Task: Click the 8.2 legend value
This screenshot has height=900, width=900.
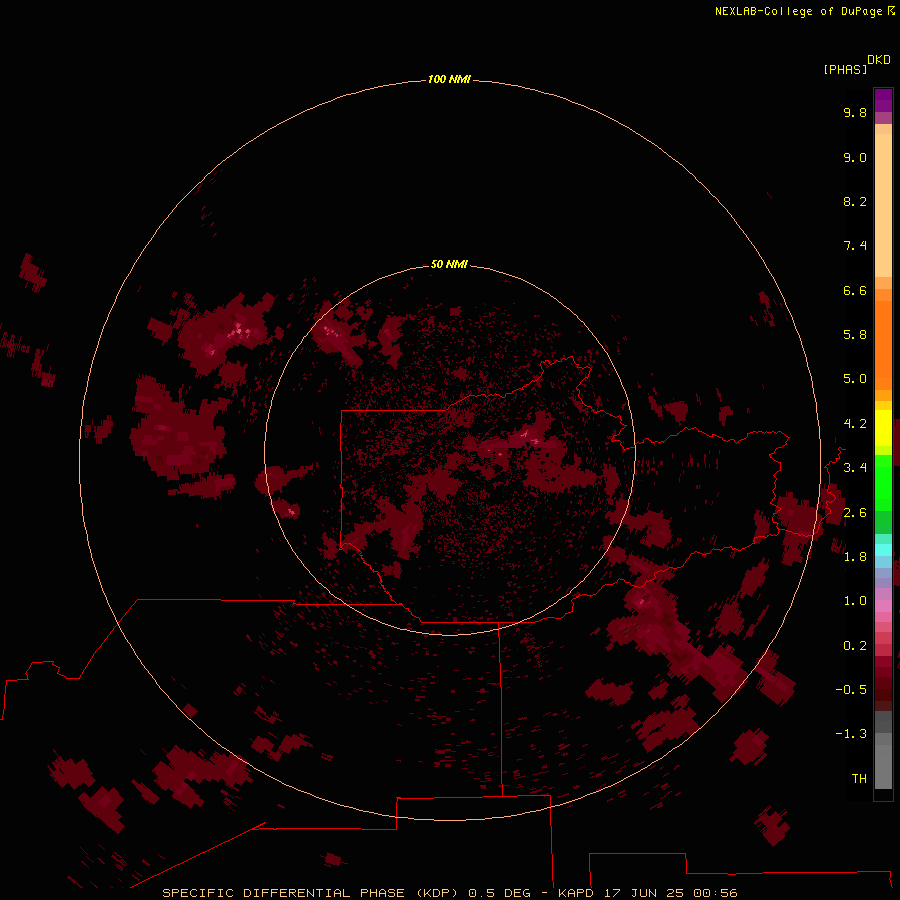Action: pyautogui.click(x=855, y=201)
